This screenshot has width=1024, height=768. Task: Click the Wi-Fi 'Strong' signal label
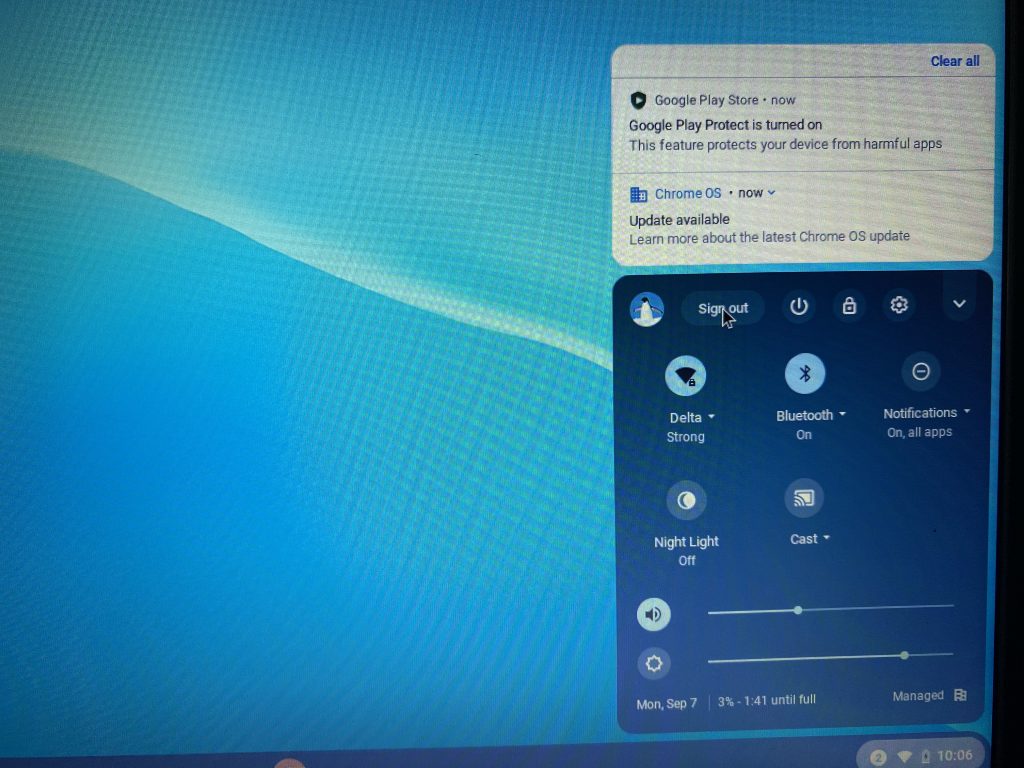(x=685, y=437)
